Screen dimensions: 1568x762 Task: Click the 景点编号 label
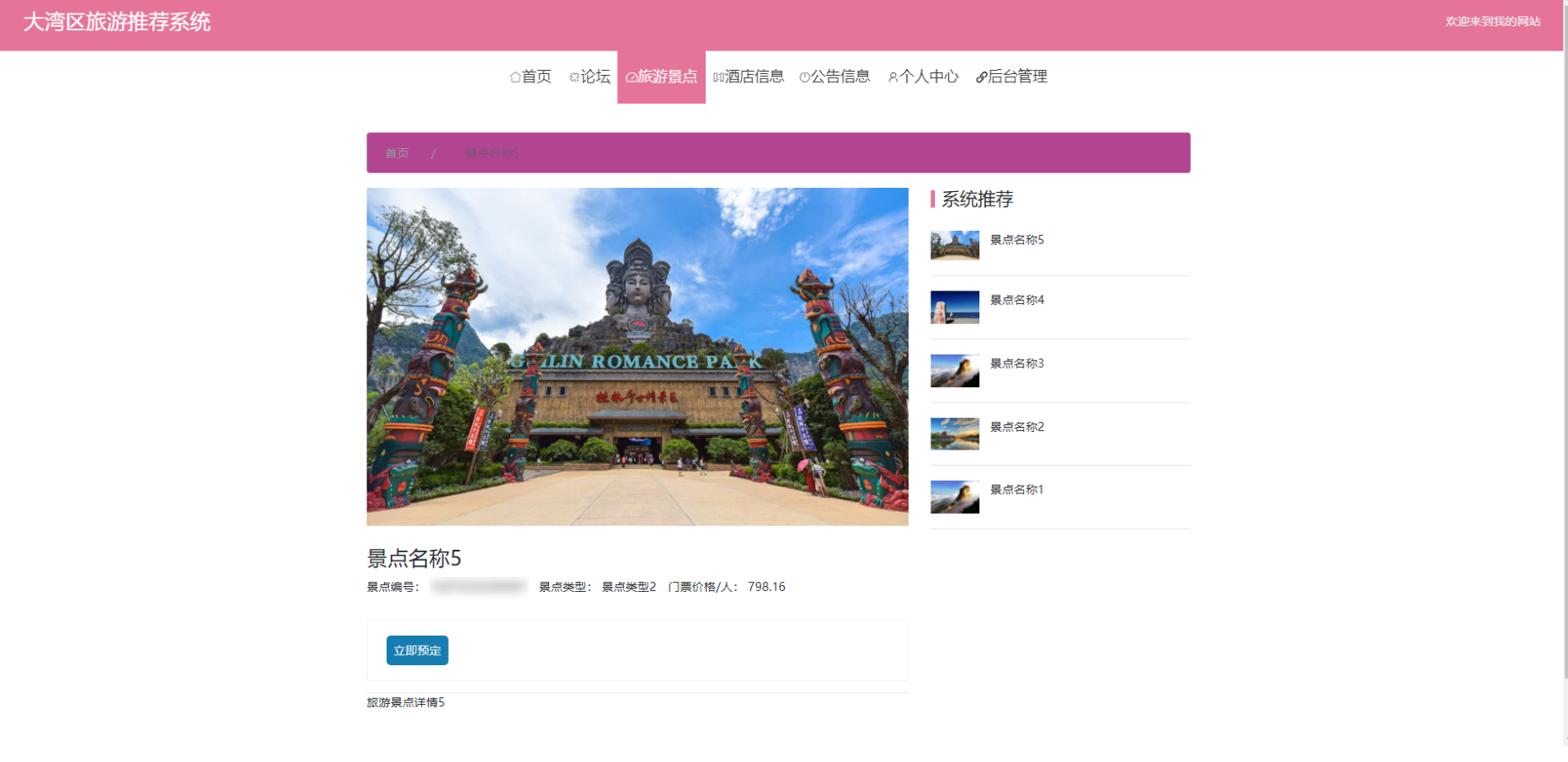click(393, 587)
